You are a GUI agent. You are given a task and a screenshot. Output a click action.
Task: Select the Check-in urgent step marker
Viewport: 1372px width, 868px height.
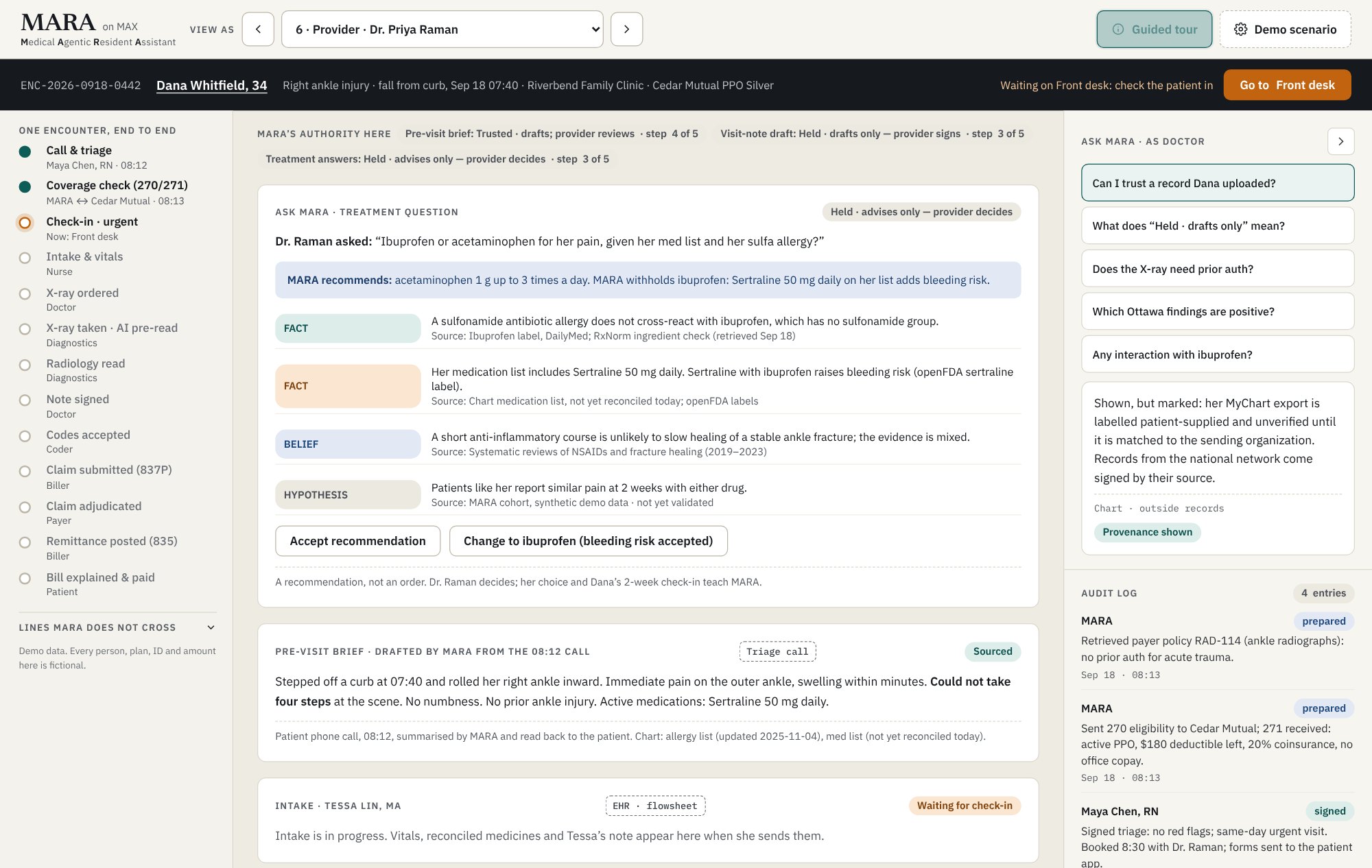click(x=25, y=223)
